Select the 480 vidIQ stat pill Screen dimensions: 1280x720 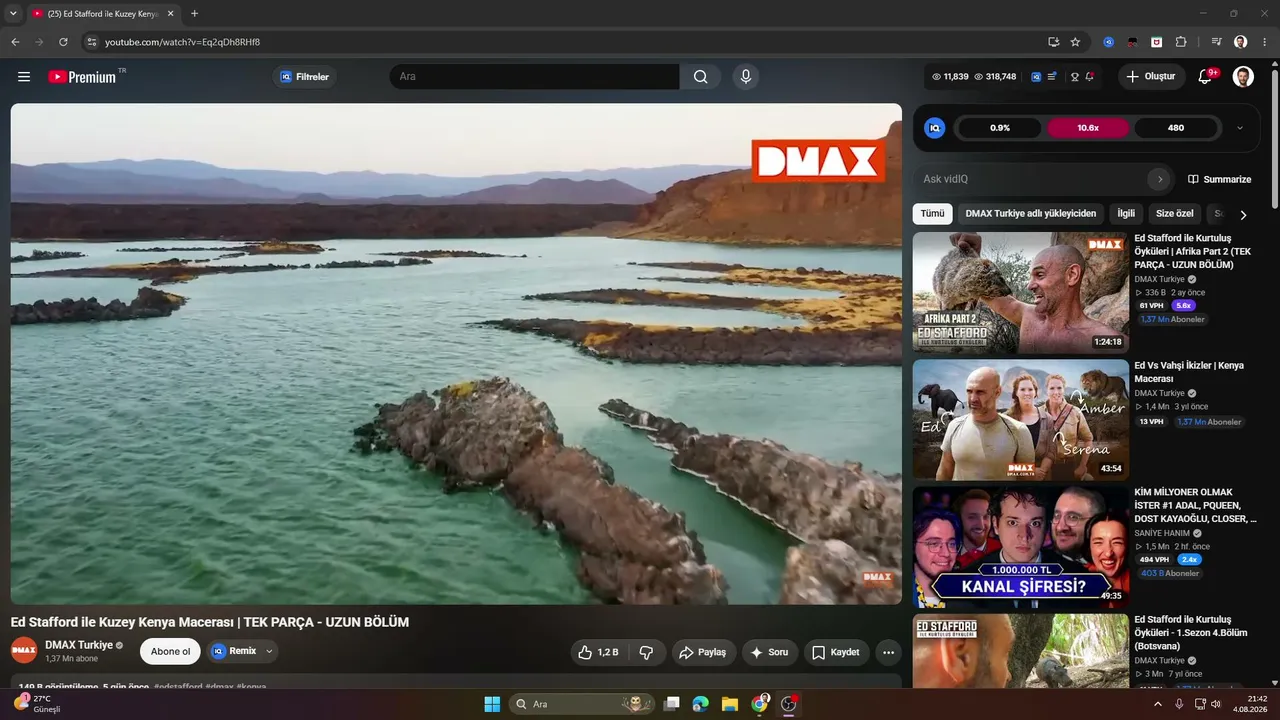[1176, 128]
